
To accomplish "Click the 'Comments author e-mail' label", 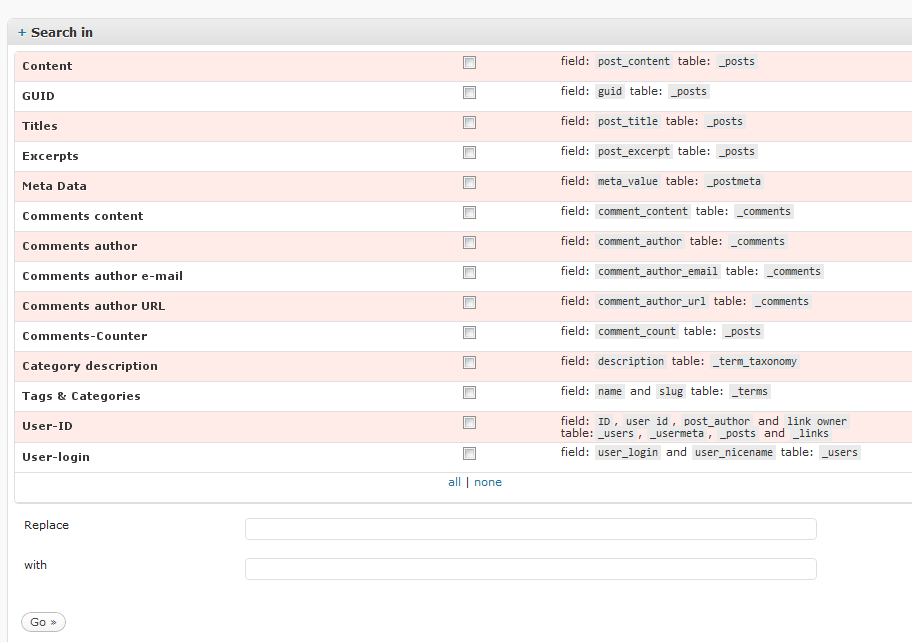I will click(102, 276).
